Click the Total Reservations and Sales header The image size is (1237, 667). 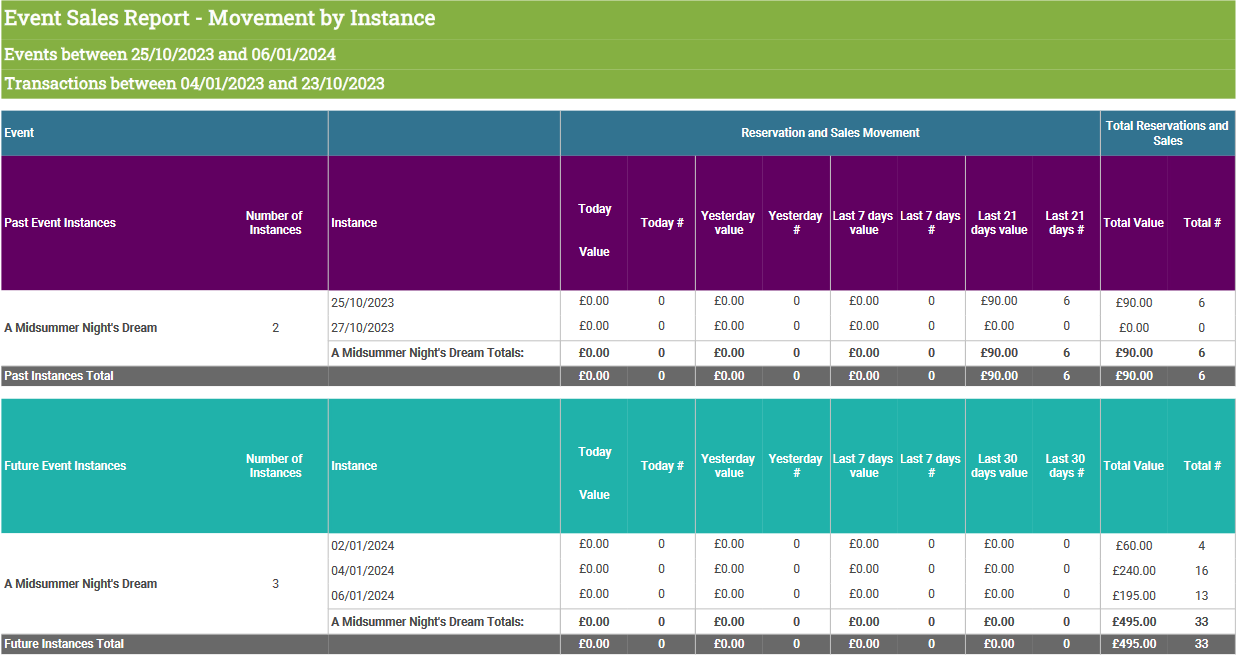pyautogui.click(x=1167, y=133)
